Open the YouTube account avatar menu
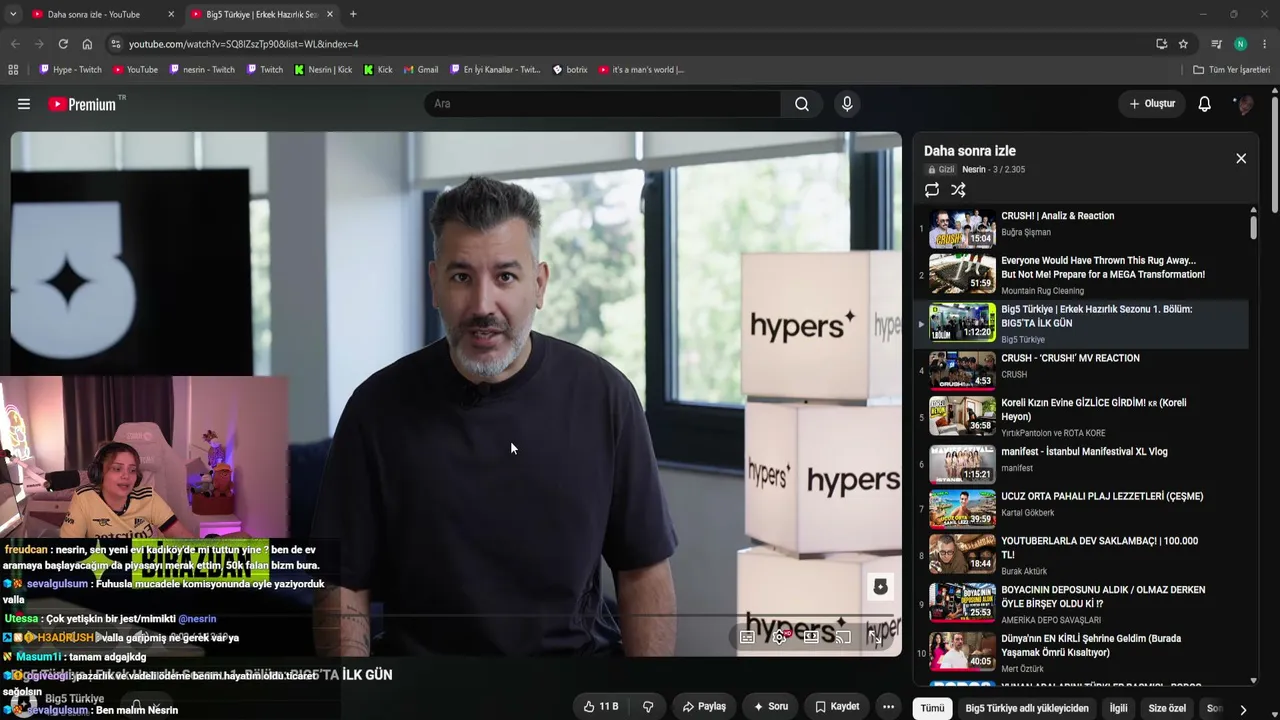 tap(1244, 104)
